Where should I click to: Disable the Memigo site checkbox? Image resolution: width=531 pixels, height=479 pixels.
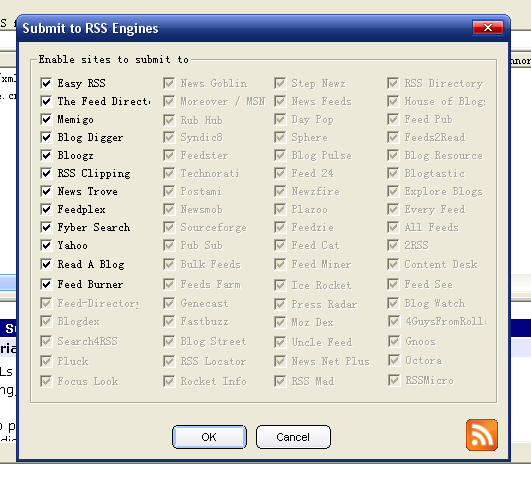[x=46, y=119]
